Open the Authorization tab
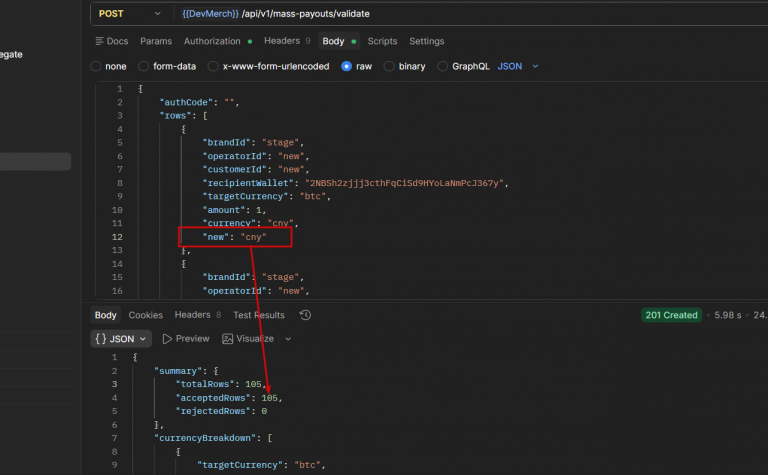This screenshot has height=475, width=768. click(x=217, y=41)
